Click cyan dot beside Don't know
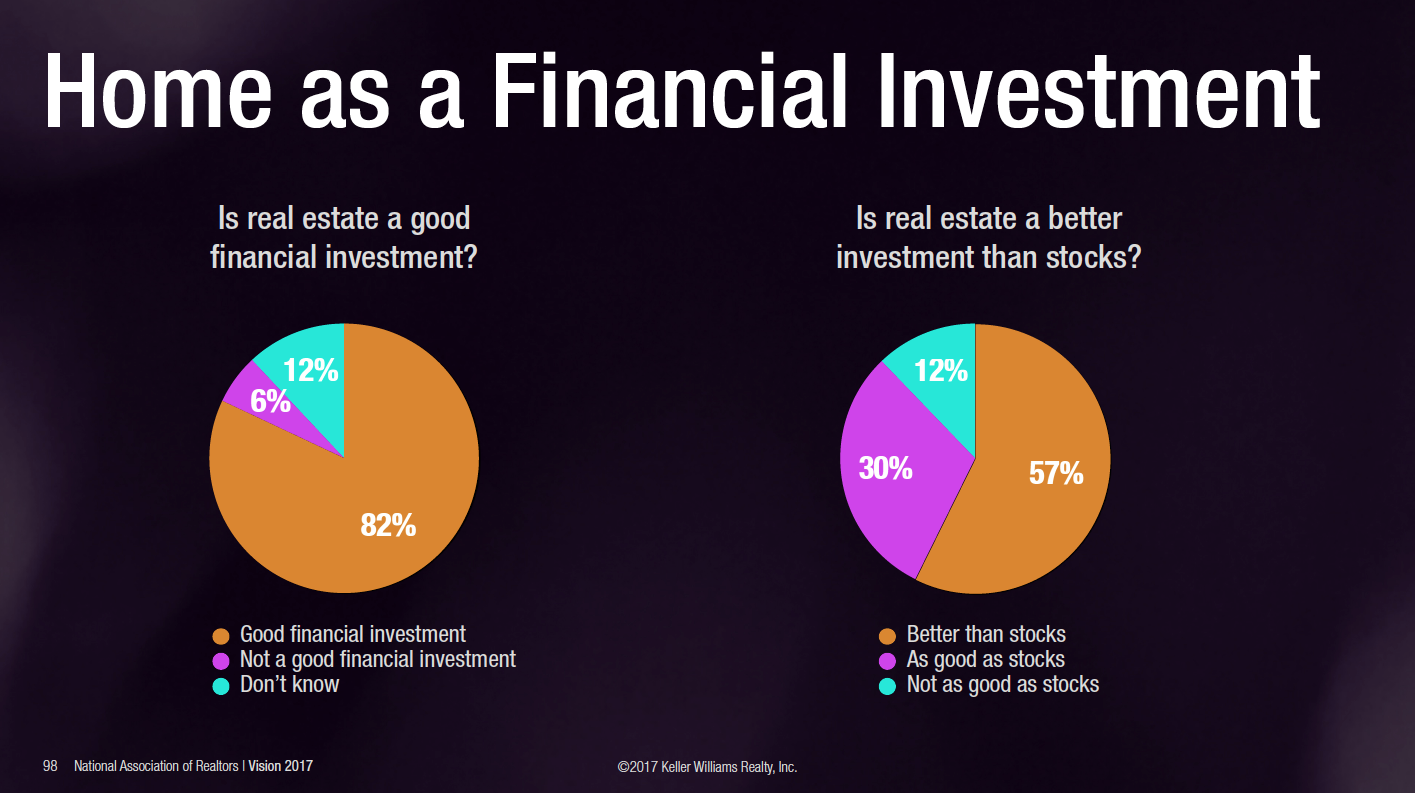Image resolution: width=1415 pixels, height=793 pixels. click(x=222, y=686)
